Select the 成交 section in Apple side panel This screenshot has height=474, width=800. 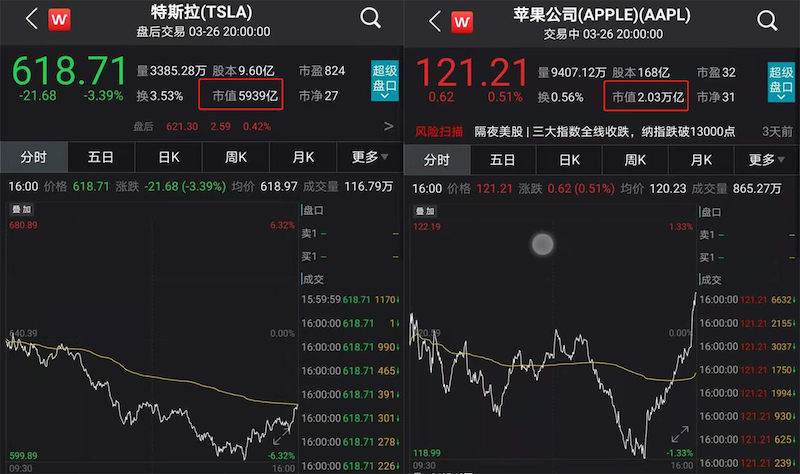tap(710, 280)
